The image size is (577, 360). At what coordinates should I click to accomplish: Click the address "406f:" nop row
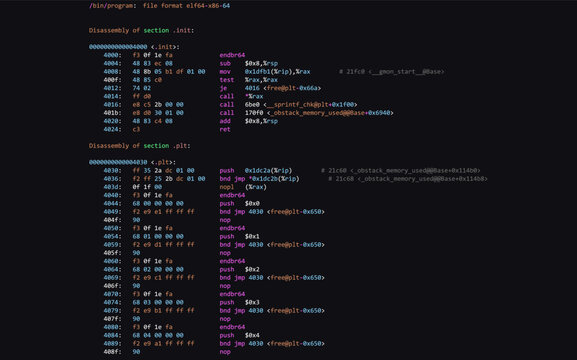pos(113,286)
